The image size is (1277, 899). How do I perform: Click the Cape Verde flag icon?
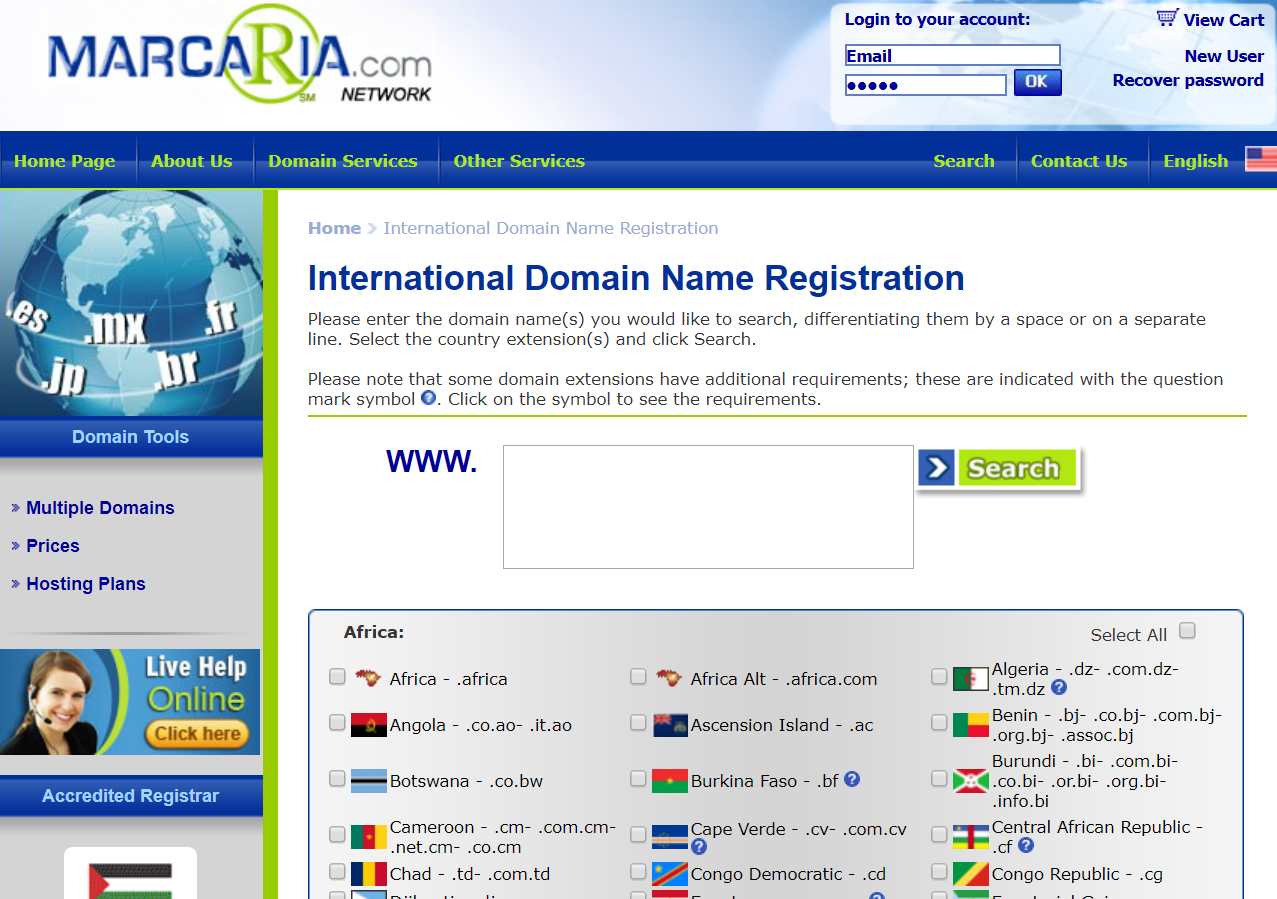[670, 836]
